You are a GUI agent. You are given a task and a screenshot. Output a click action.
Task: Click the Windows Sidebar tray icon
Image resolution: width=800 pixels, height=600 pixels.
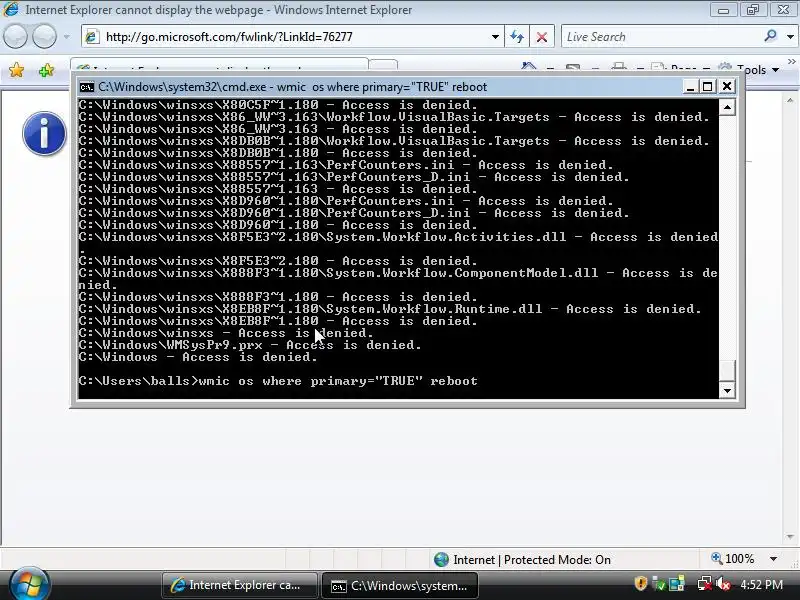(x=677, y=583)
